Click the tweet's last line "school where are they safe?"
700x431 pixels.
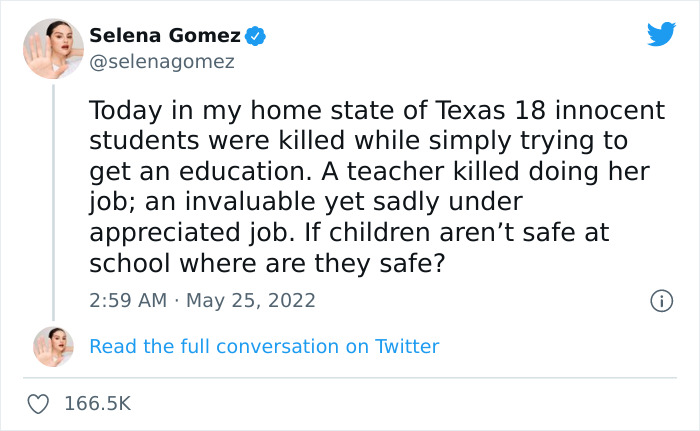pyautogui.click(x=264, y=264)
